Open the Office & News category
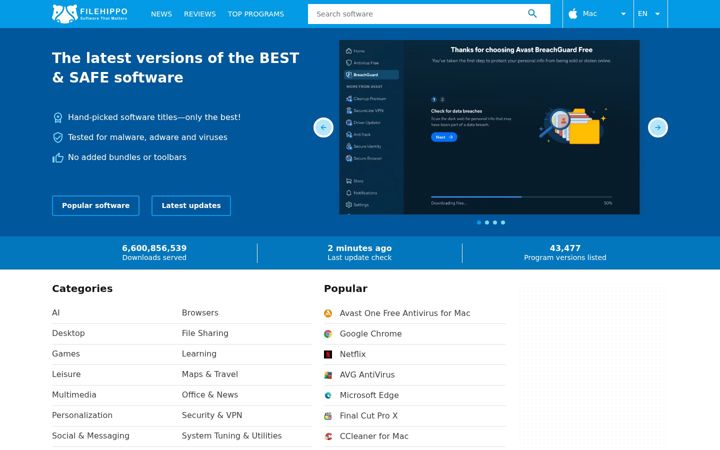This screenshot has height=450, width=720. coord(210,394)
